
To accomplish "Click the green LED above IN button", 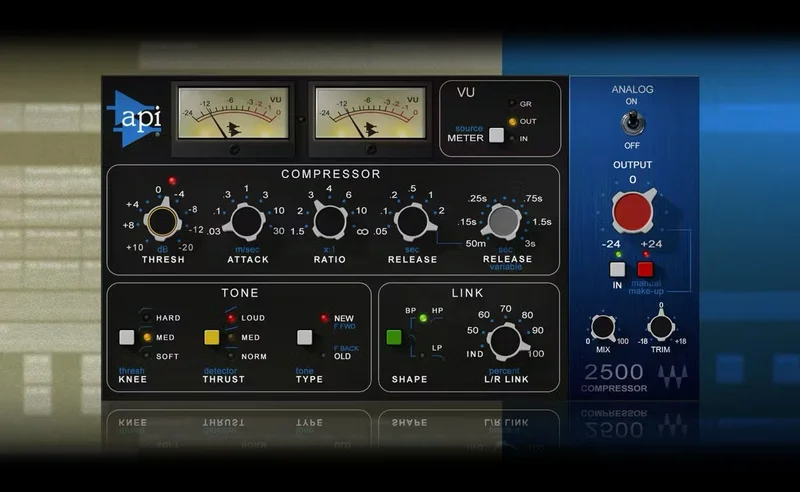I will tap(618, 254).
